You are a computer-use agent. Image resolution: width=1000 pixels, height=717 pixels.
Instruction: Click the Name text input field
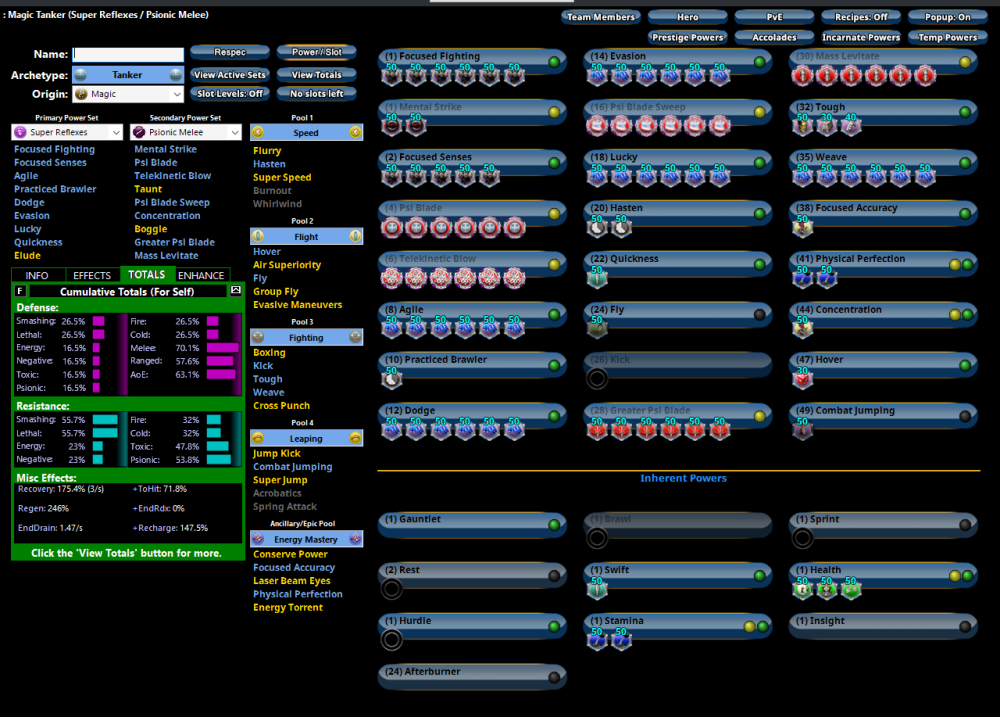click(x=128, y=55)
